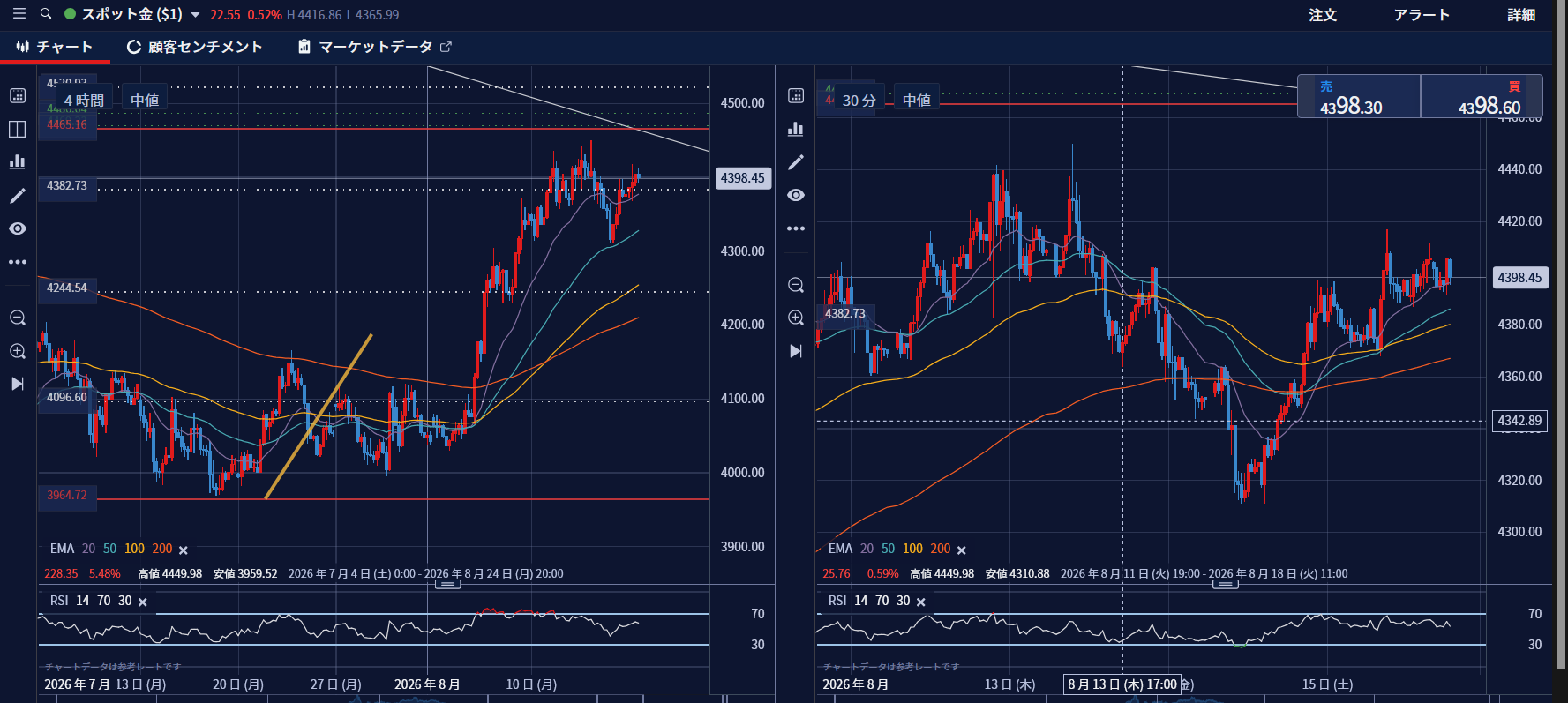Click the left chart split layout icon

[x=18, y=129]
